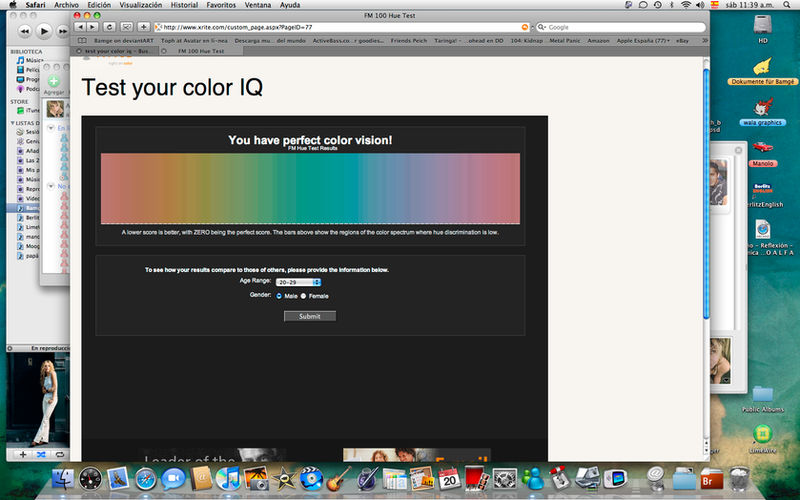Open Photo Booth from the Dock

(477, 479)
